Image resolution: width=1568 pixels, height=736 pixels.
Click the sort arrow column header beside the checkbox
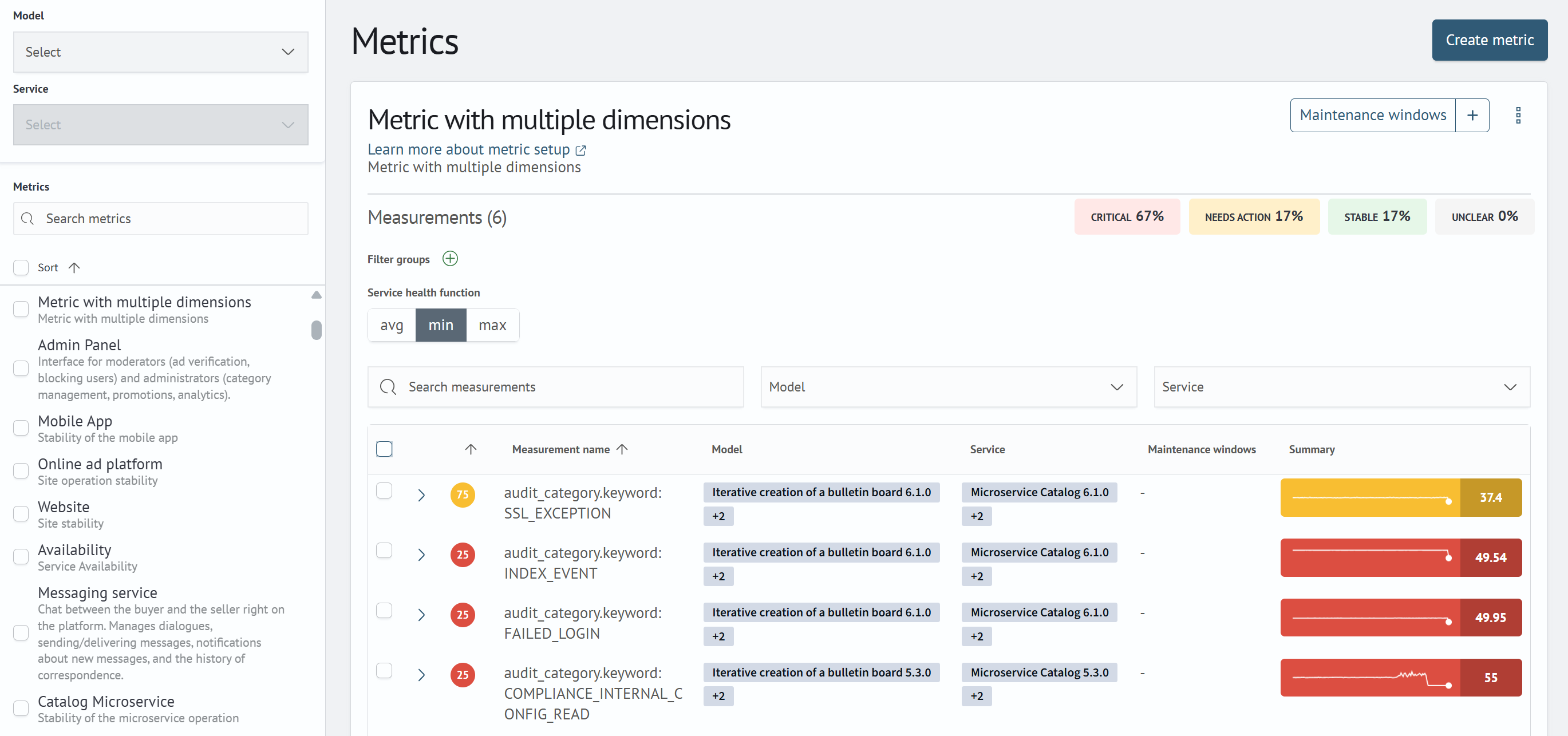471,449
